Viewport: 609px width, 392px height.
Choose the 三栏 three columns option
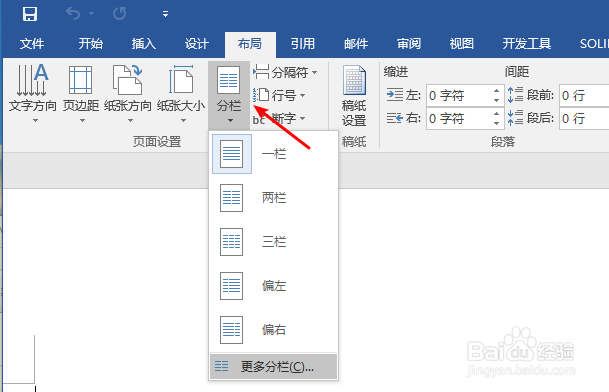[x=273, y=242]
